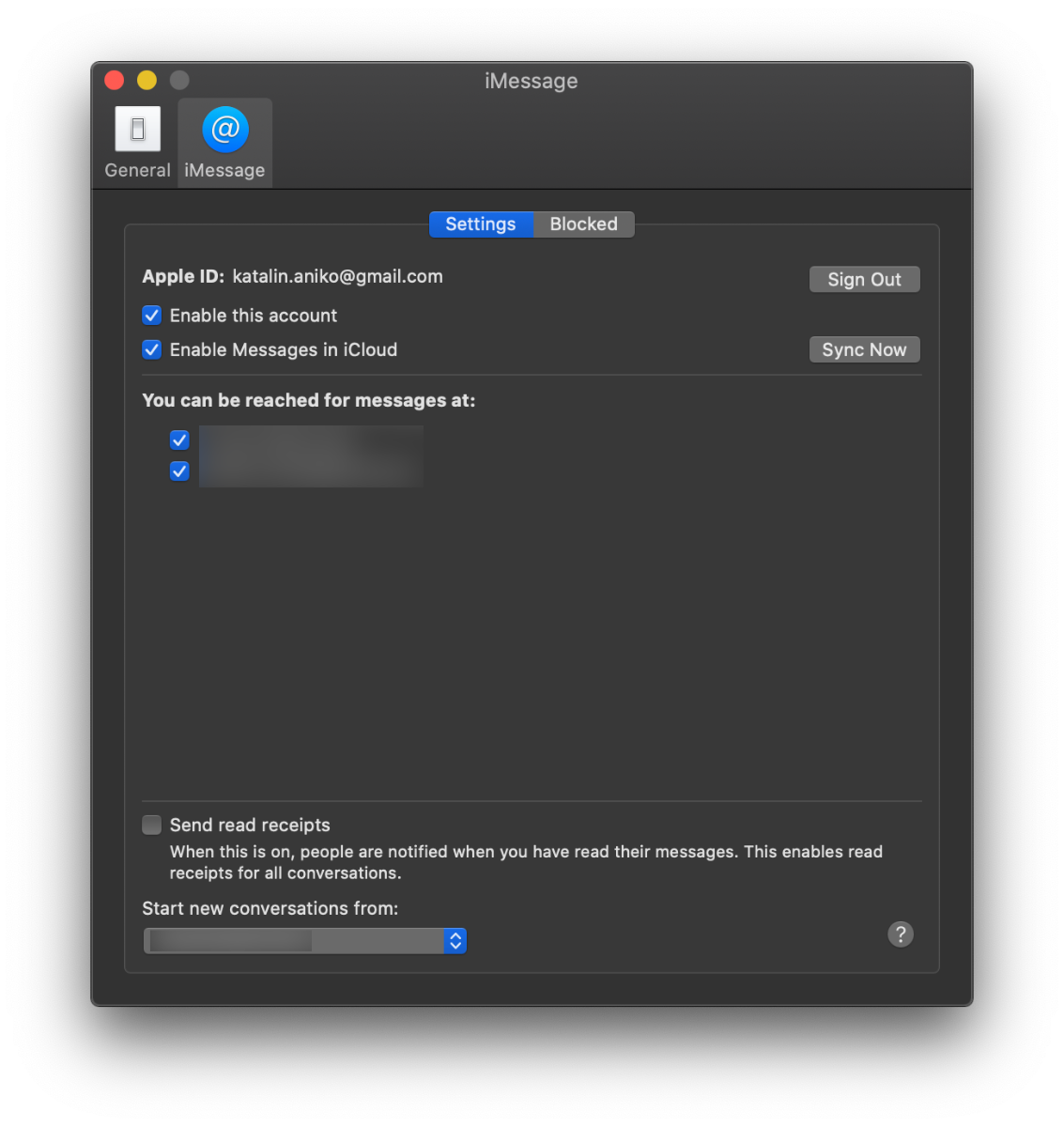Switch to the Settings tab
Image resolution: width=1064 pixels, height=1127 pixels.
coord(481,224)
